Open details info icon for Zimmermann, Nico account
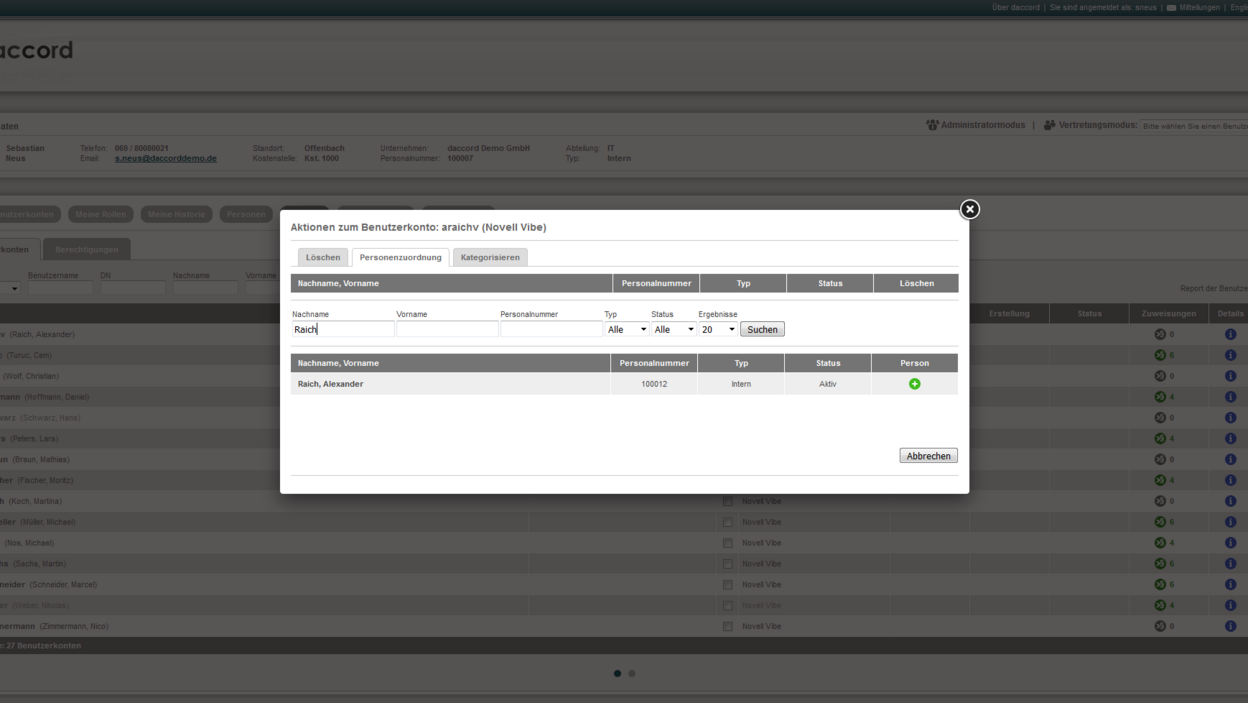Image resolution: width=1248 pixels, height=703 pixels. (1230, 626)
